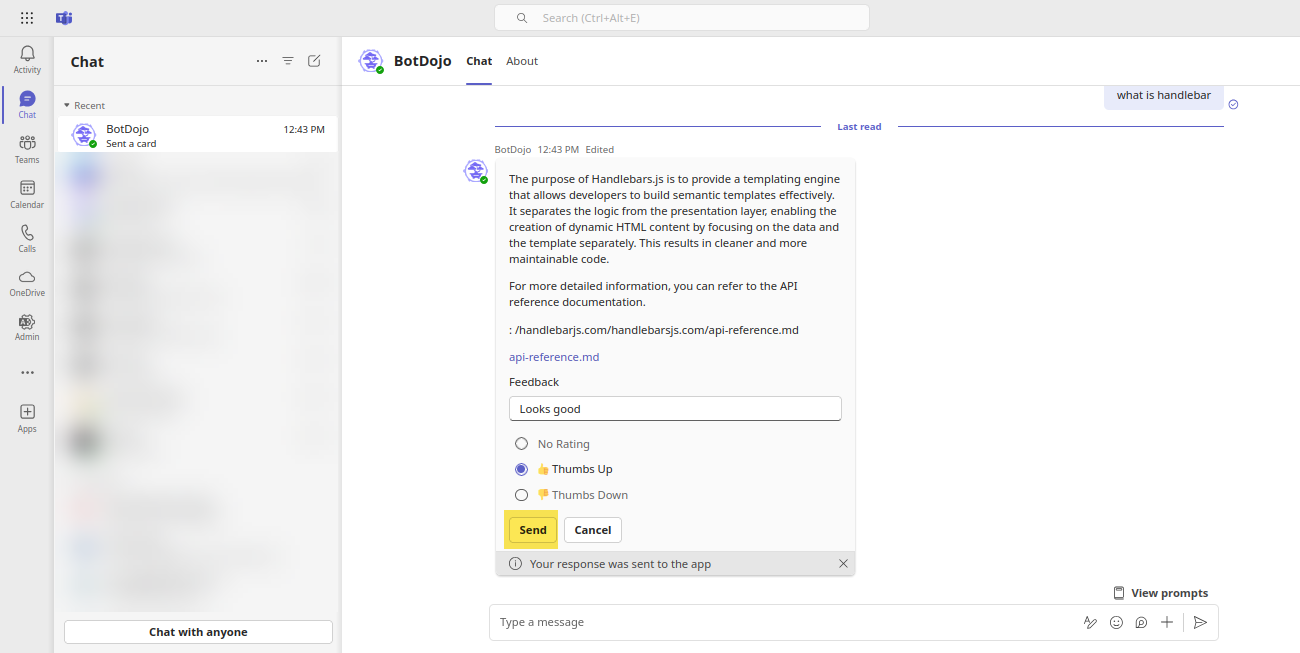The image size is (1300, 653).
Task: Click the 'what is handlebar' sent message
Action: click(1164, 95)
